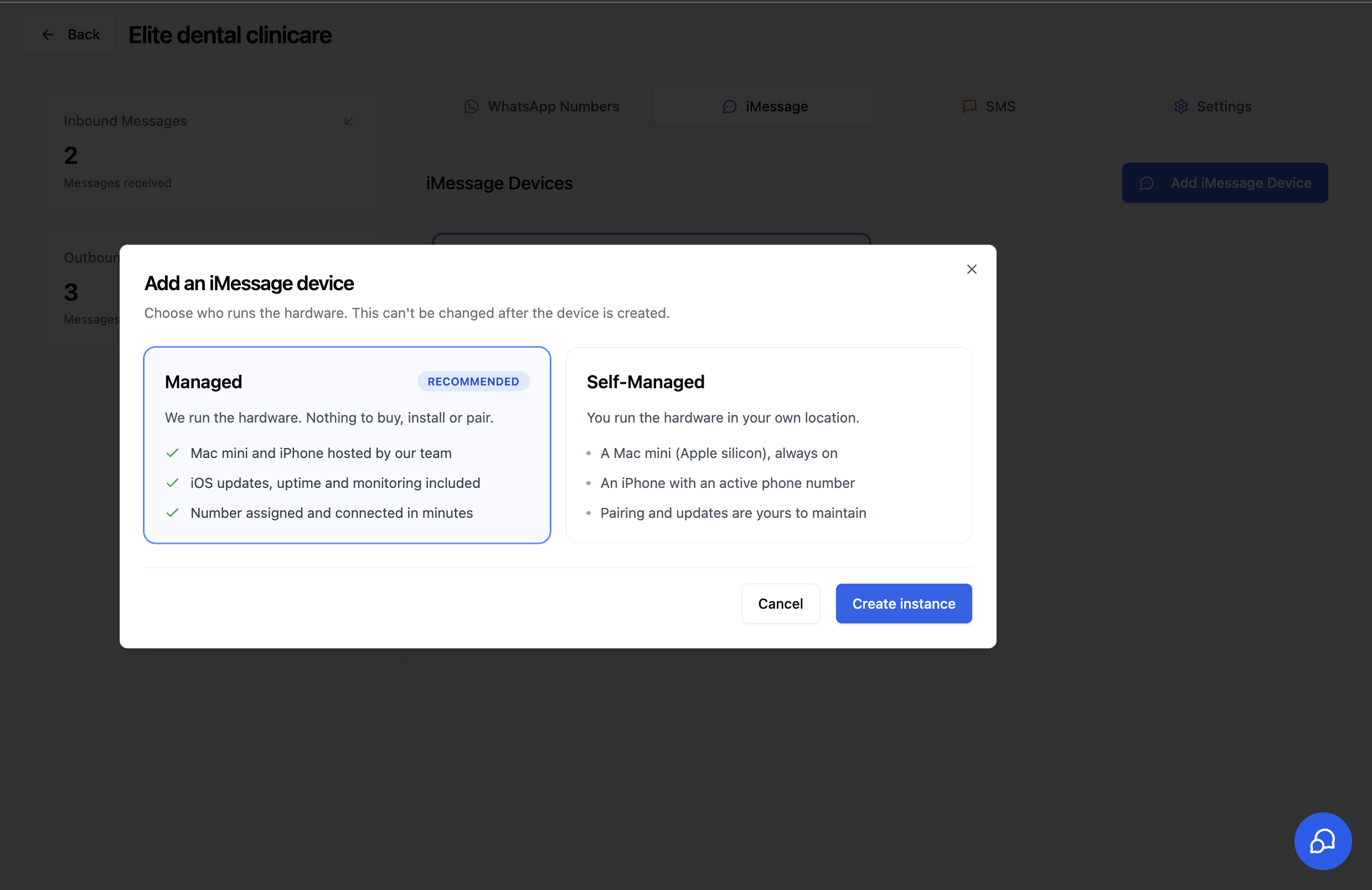
Task: Click 'You run the hardware in your own location.'
Action: click(723, 418)
